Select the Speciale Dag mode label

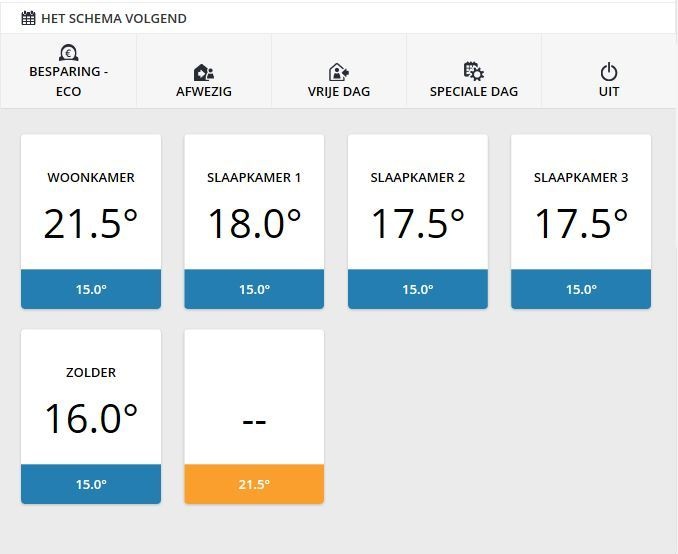pos(473,91)
